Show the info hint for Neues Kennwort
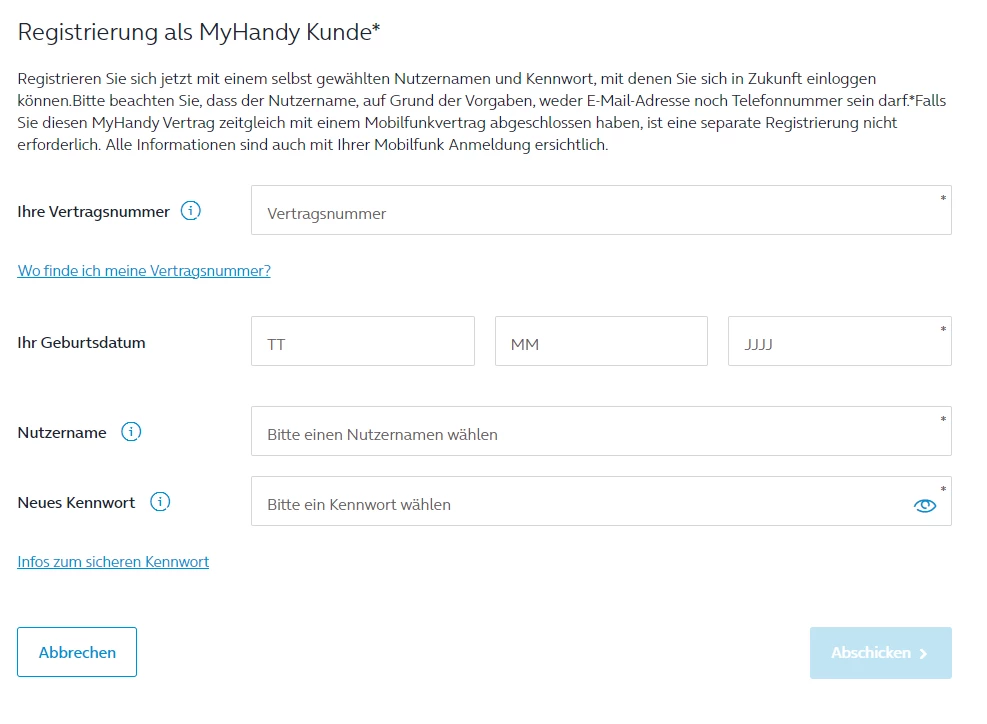 pos(160,502)
